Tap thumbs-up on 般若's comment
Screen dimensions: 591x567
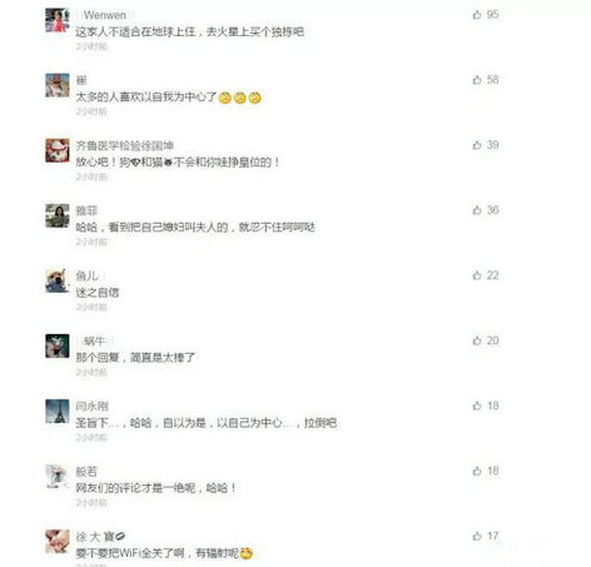477,471
